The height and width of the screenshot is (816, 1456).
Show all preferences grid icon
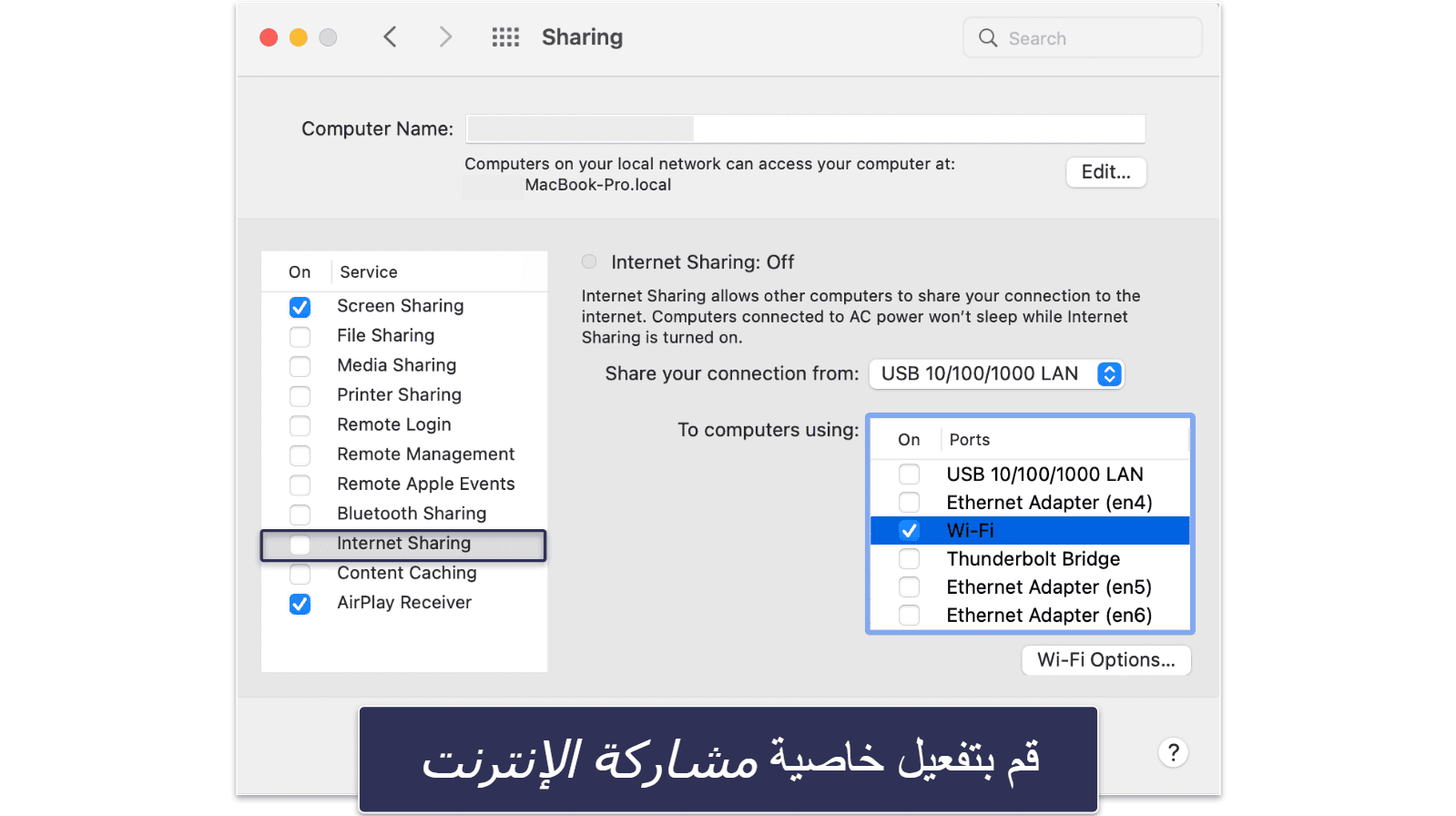coord(505,37)
